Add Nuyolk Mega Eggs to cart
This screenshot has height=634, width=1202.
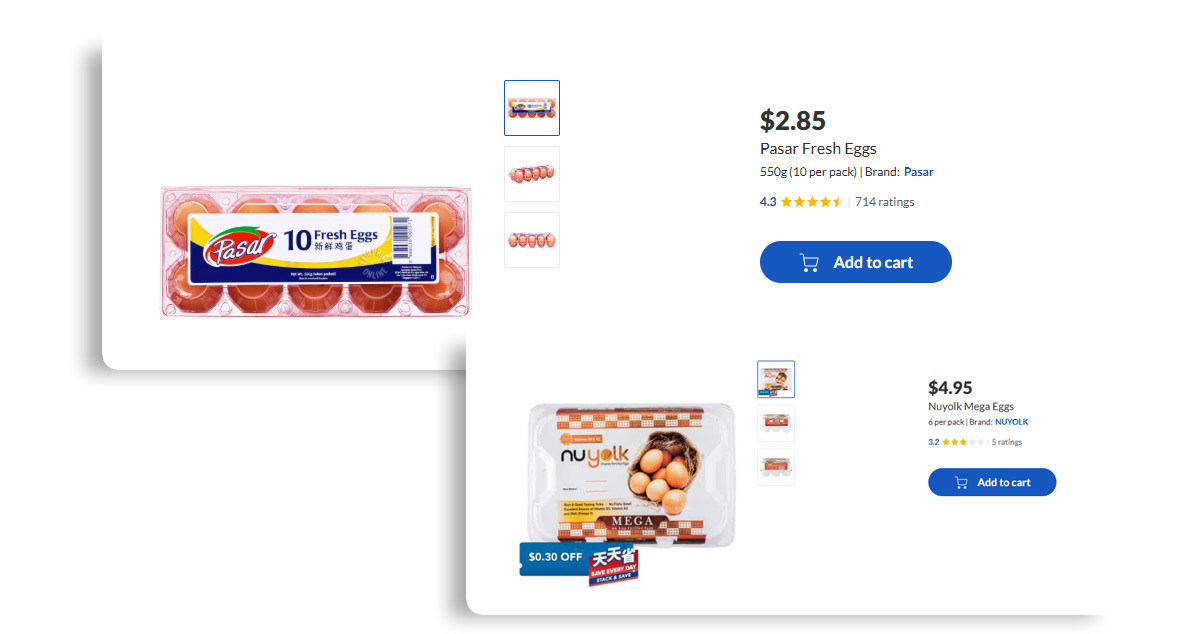[992, 482]
